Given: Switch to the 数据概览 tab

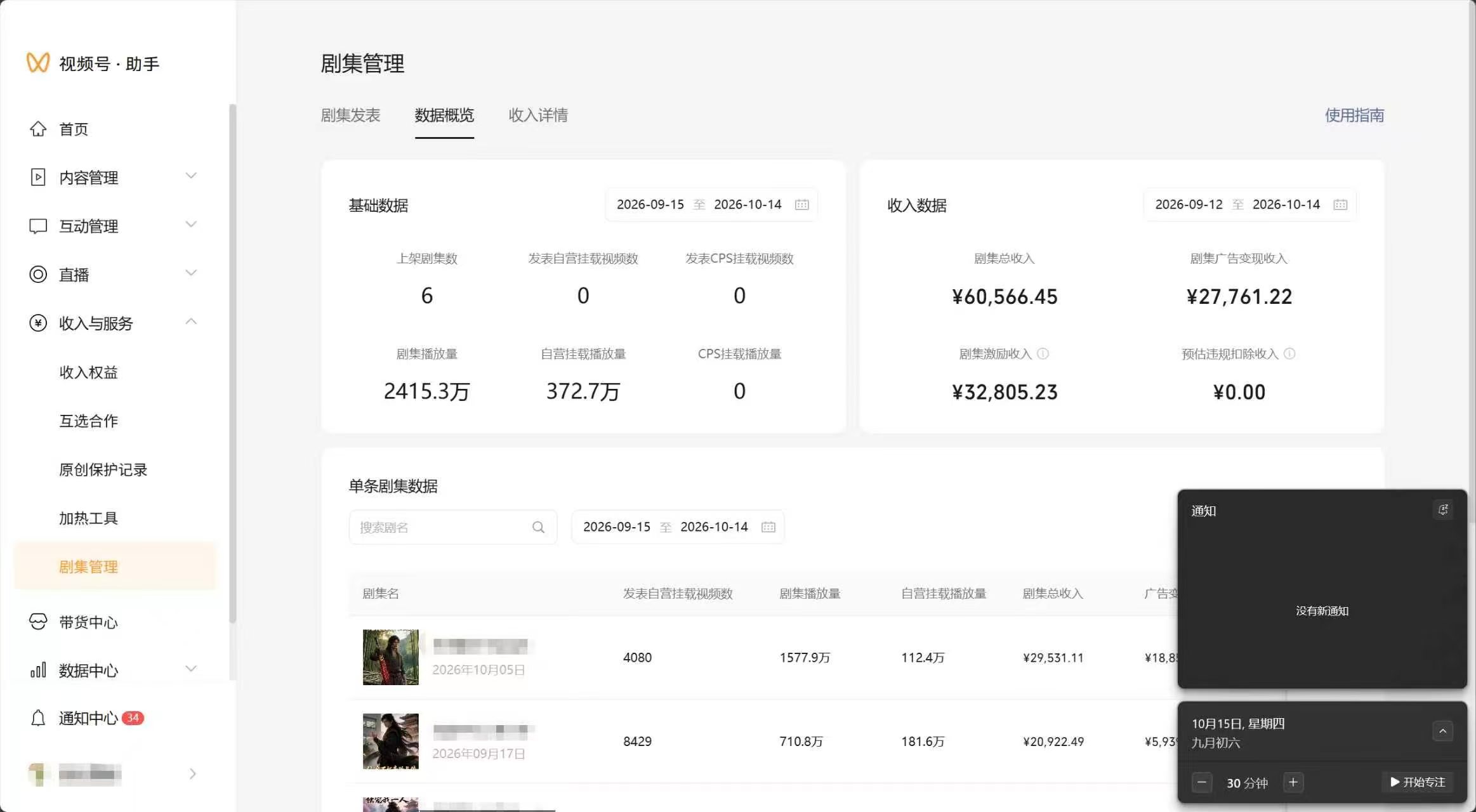Looking at the screenshot, I should click(x=444, y=115).
